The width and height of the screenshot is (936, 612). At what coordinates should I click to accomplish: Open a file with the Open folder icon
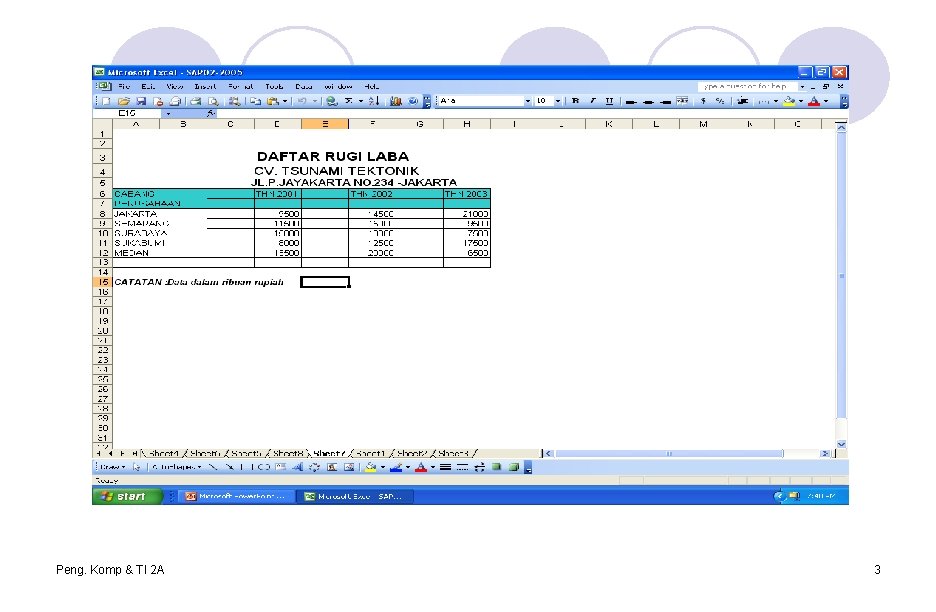click(x=124, y=102)
